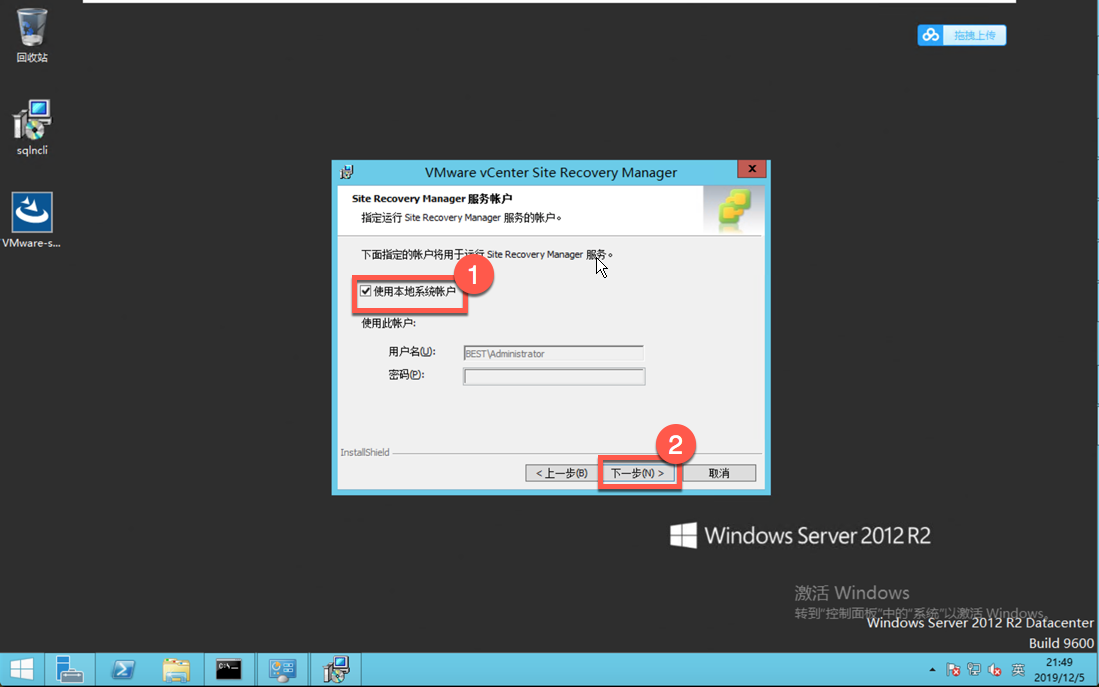
Task: Cancel the installation with 取消
Action: point(719,473)
